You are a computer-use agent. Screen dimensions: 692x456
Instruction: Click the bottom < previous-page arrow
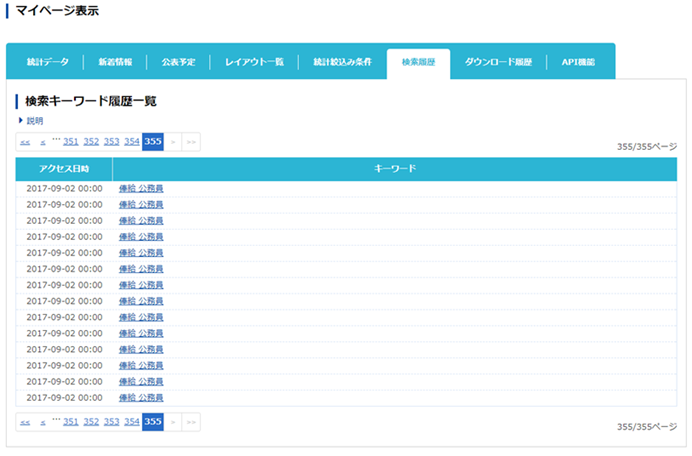click(43, 422)
